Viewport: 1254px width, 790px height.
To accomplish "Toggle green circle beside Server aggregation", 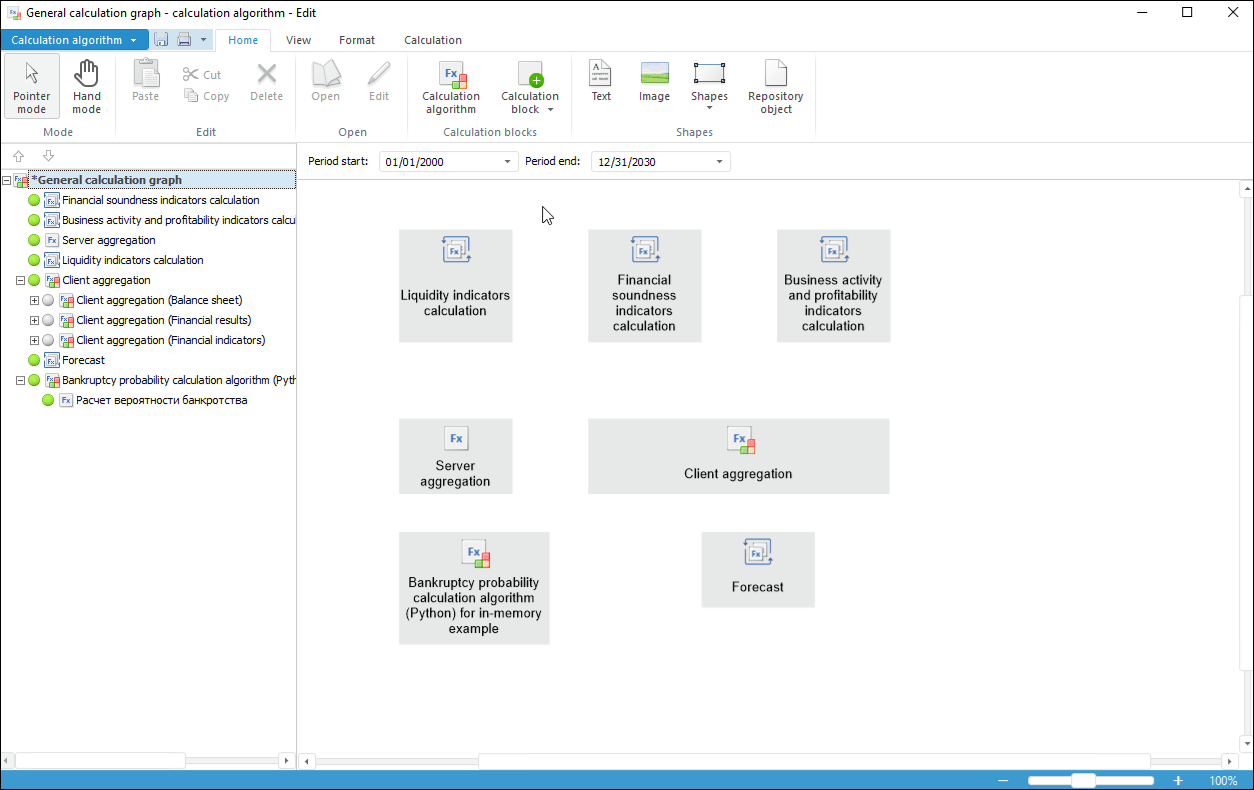I will coord(34,240).
